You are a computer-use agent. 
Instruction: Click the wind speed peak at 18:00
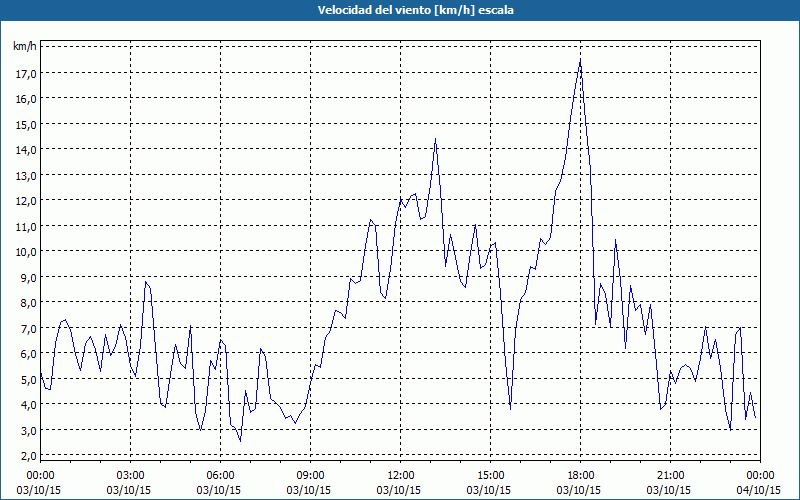tap(581, 60)
